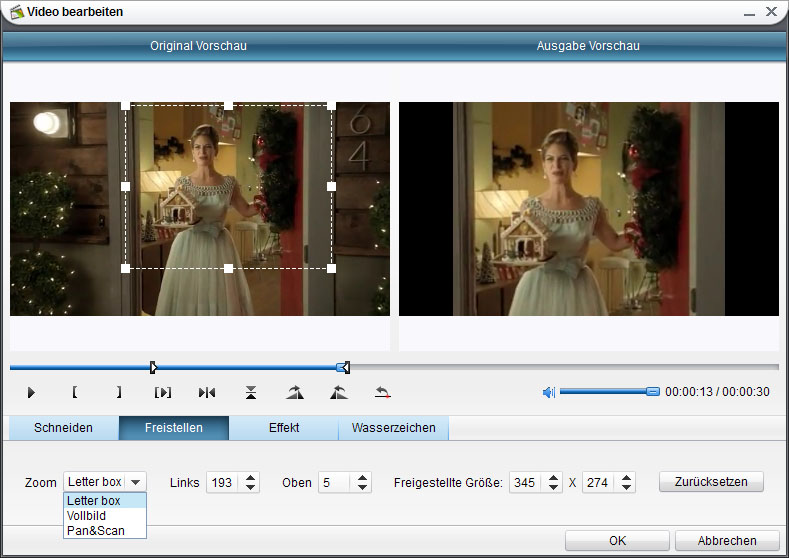This screenshot has height=558, width=789.
Task: Click the vertical flip icon
Action: (x=251, y=392)
